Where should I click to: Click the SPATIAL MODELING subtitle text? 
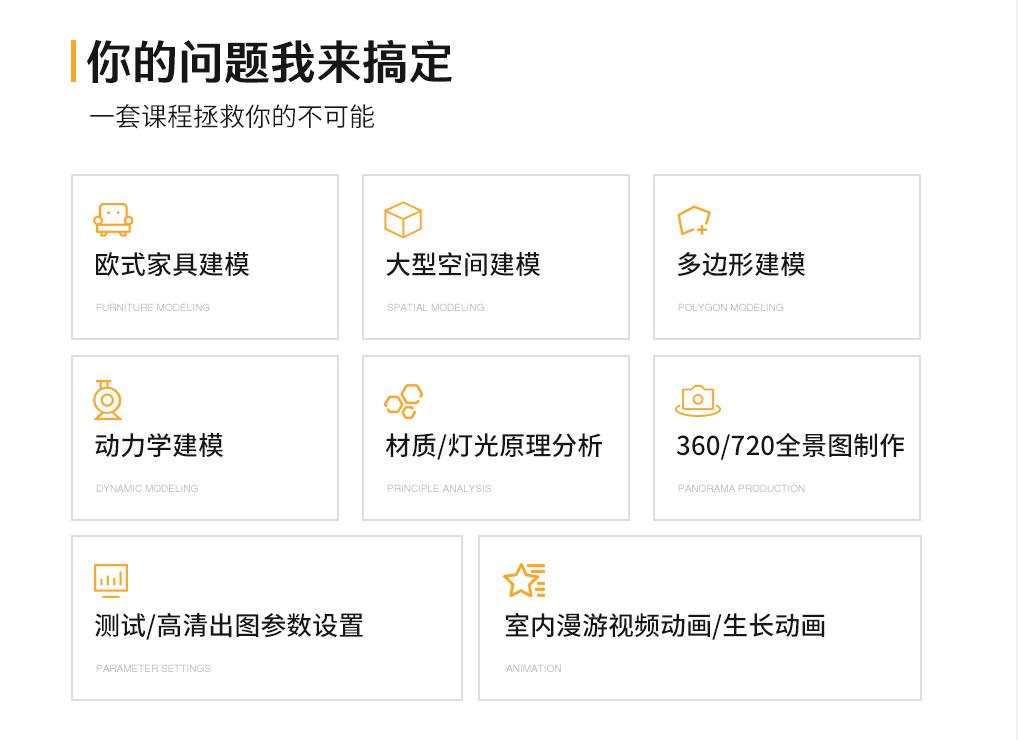coord(435,307)
